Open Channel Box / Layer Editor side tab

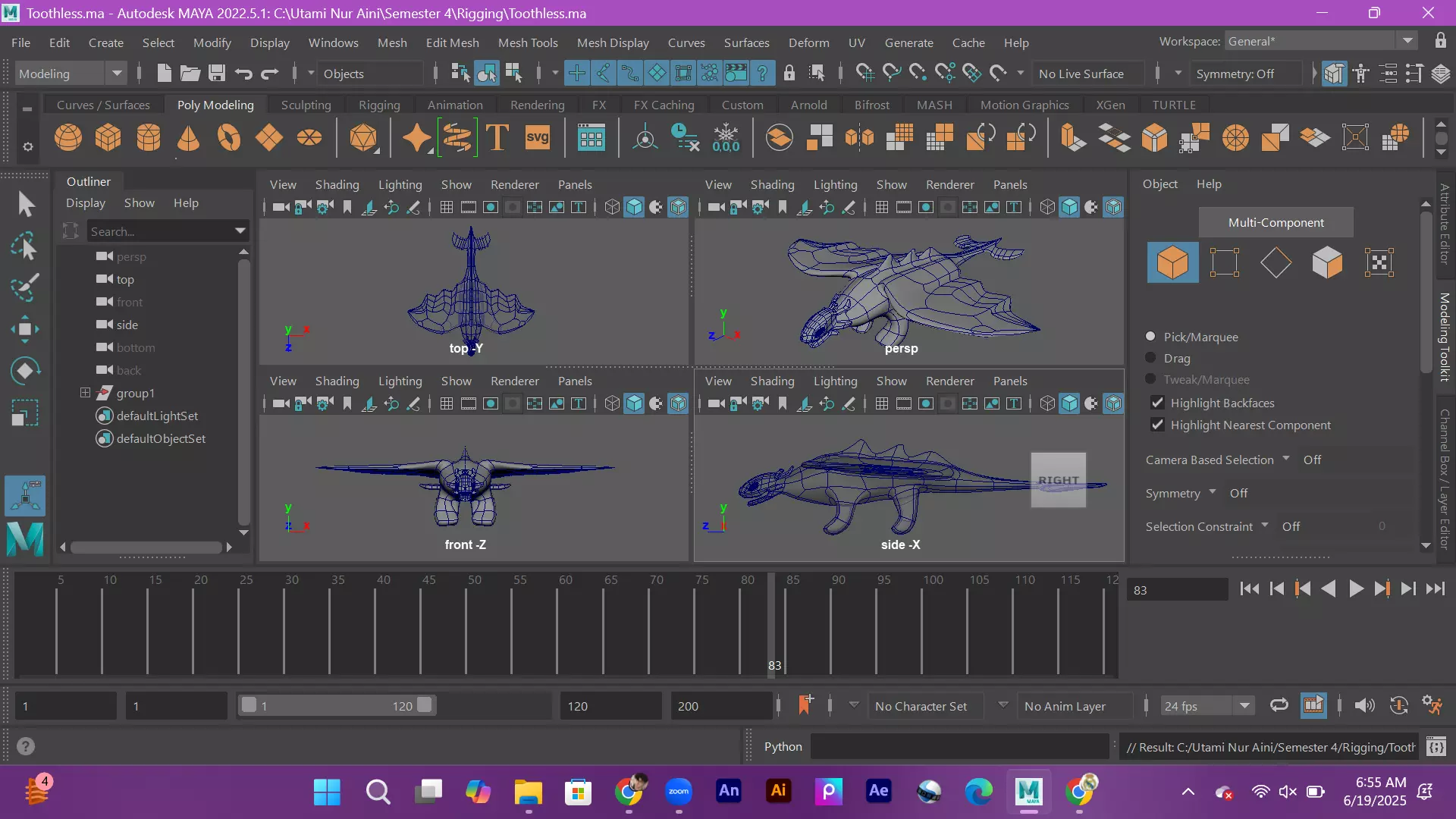1444,479
